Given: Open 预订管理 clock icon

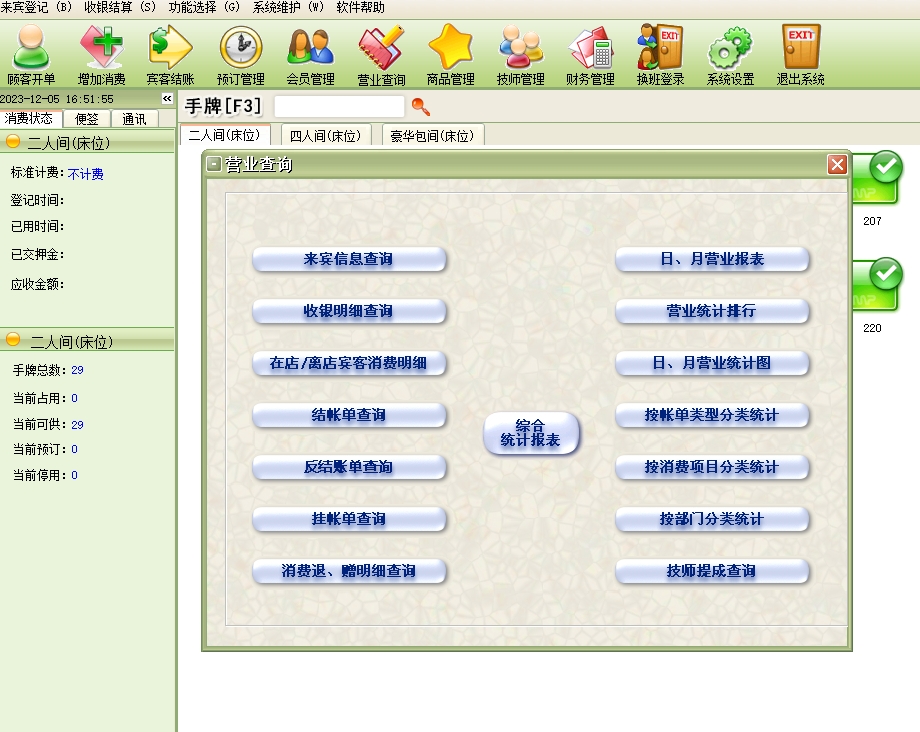Looking at the screenshot, I should (241, 54).
